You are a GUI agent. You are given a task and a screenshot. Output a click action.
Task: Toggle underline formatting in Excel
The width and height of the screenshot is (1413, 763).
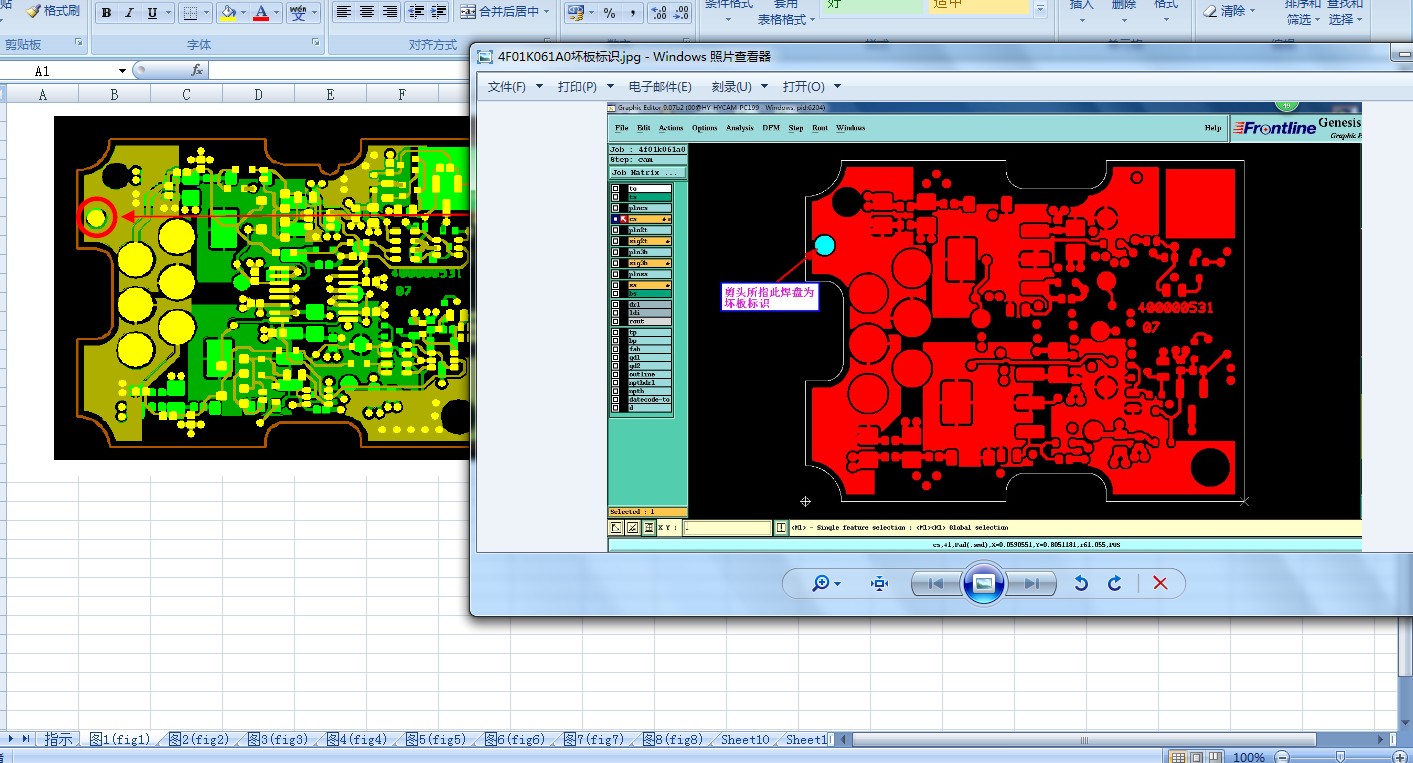coord(152,13)
